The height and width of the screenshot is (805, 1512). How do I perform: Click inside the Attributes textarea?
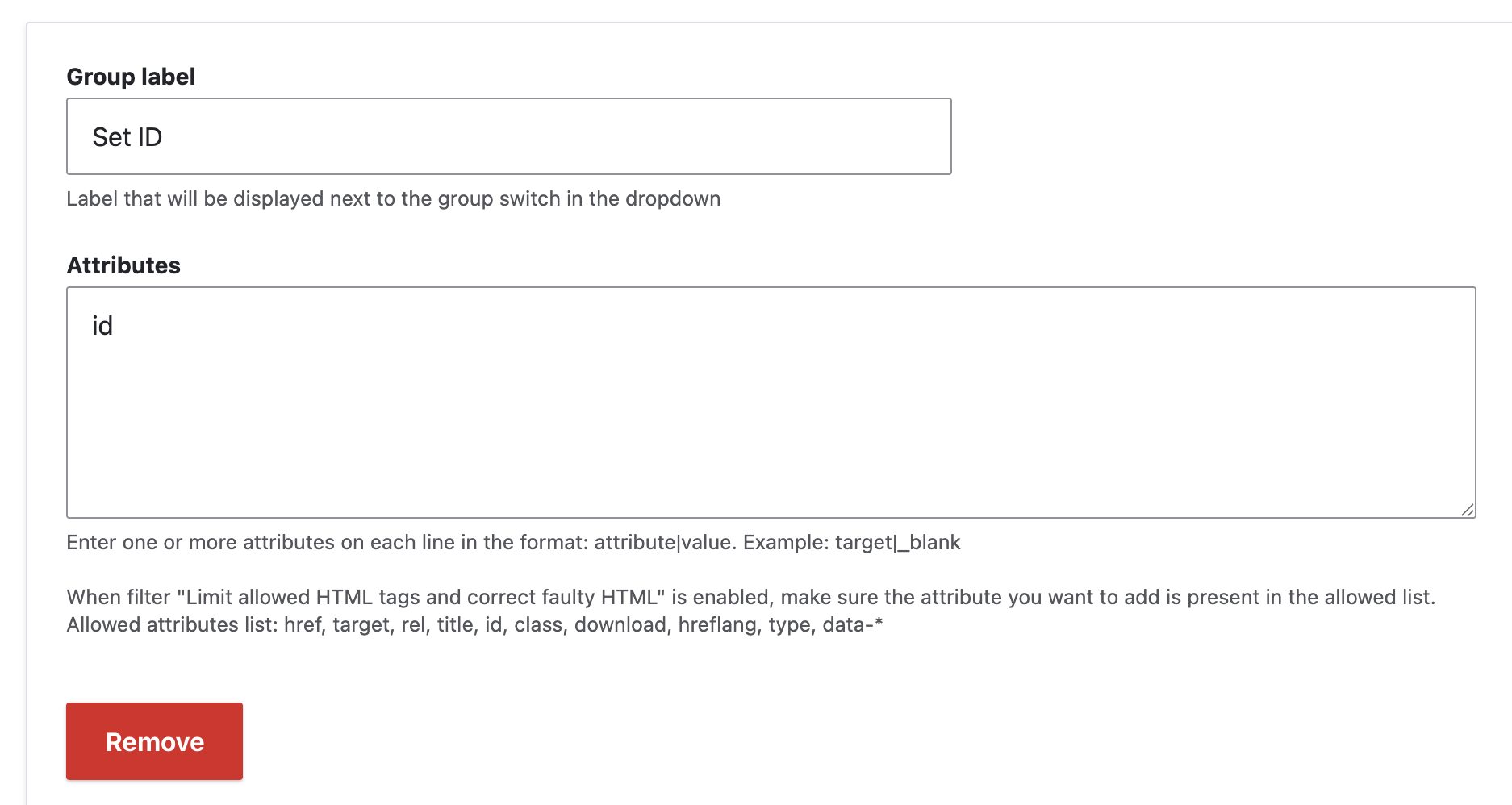click(771, 402)
